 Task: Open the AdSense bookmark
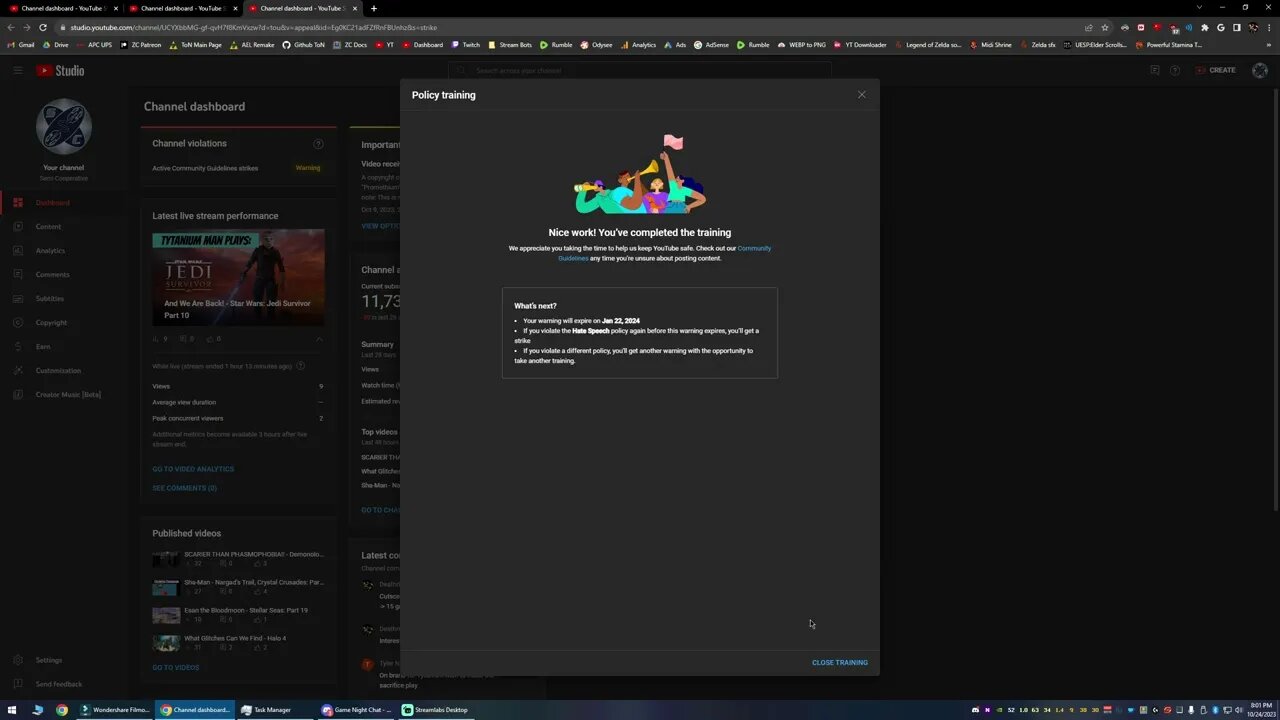pyautogui.click(x=711, y=45)
